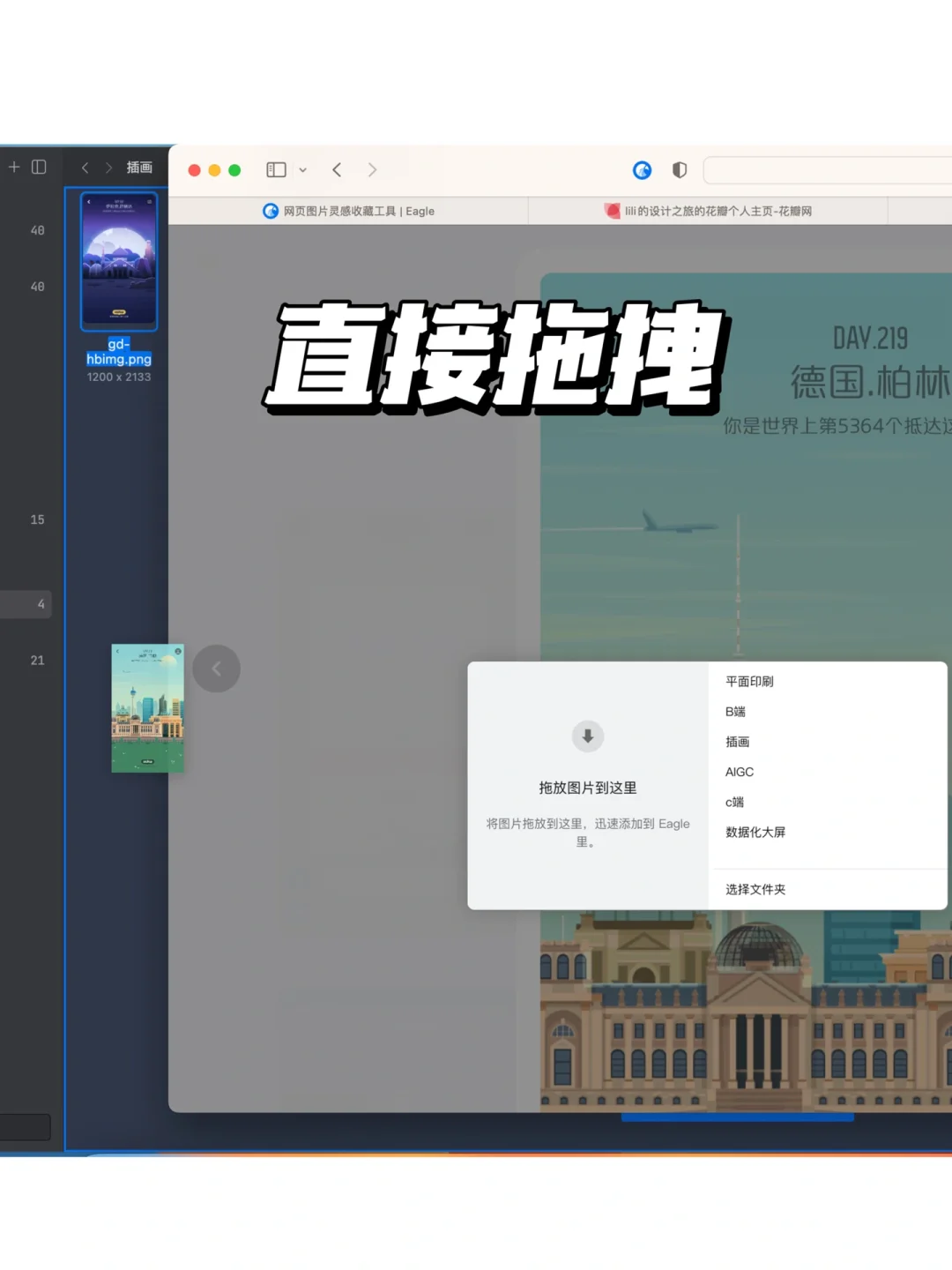Switch to the Eagle 网页图片灵感收藏工具 tab
Image resolution: width=952 pixels, height=1270 pixels.
(349, 211)
